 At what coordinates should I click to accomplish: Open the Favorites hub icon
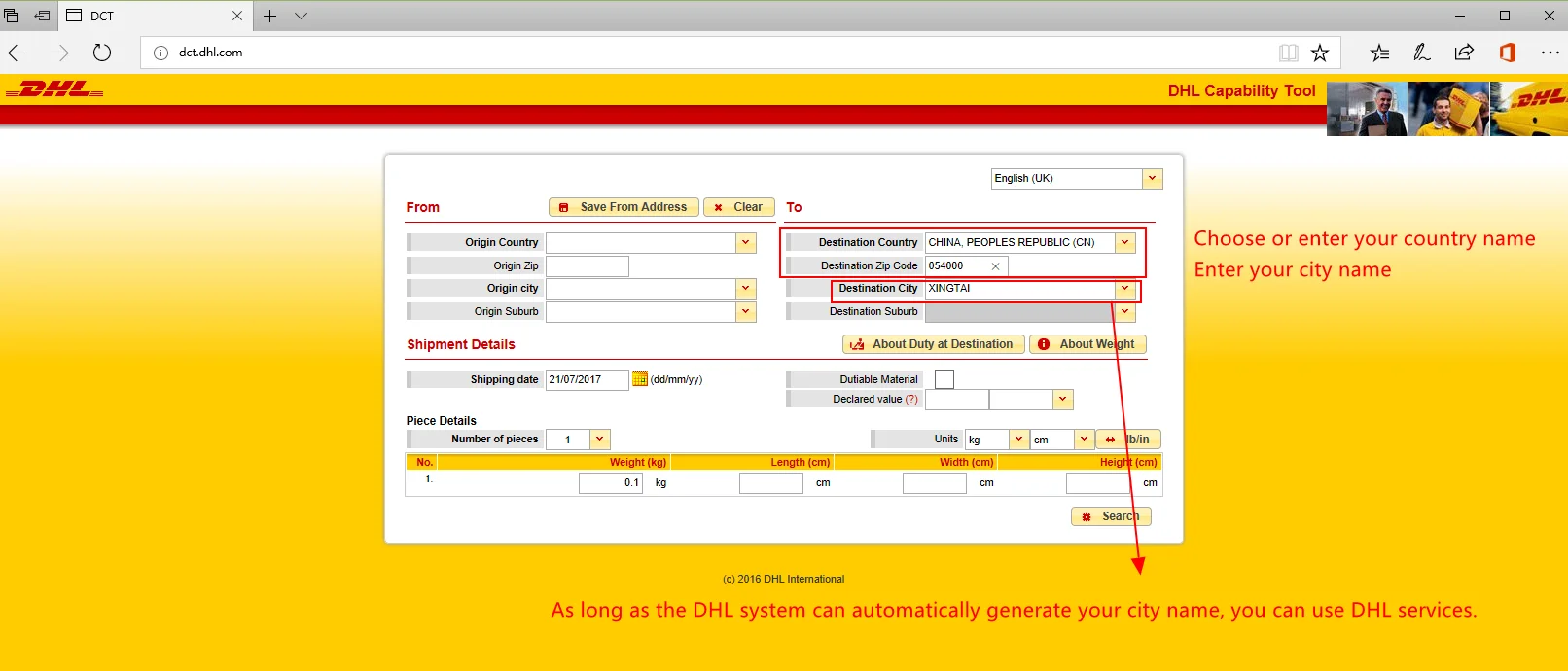(1379, 53)
